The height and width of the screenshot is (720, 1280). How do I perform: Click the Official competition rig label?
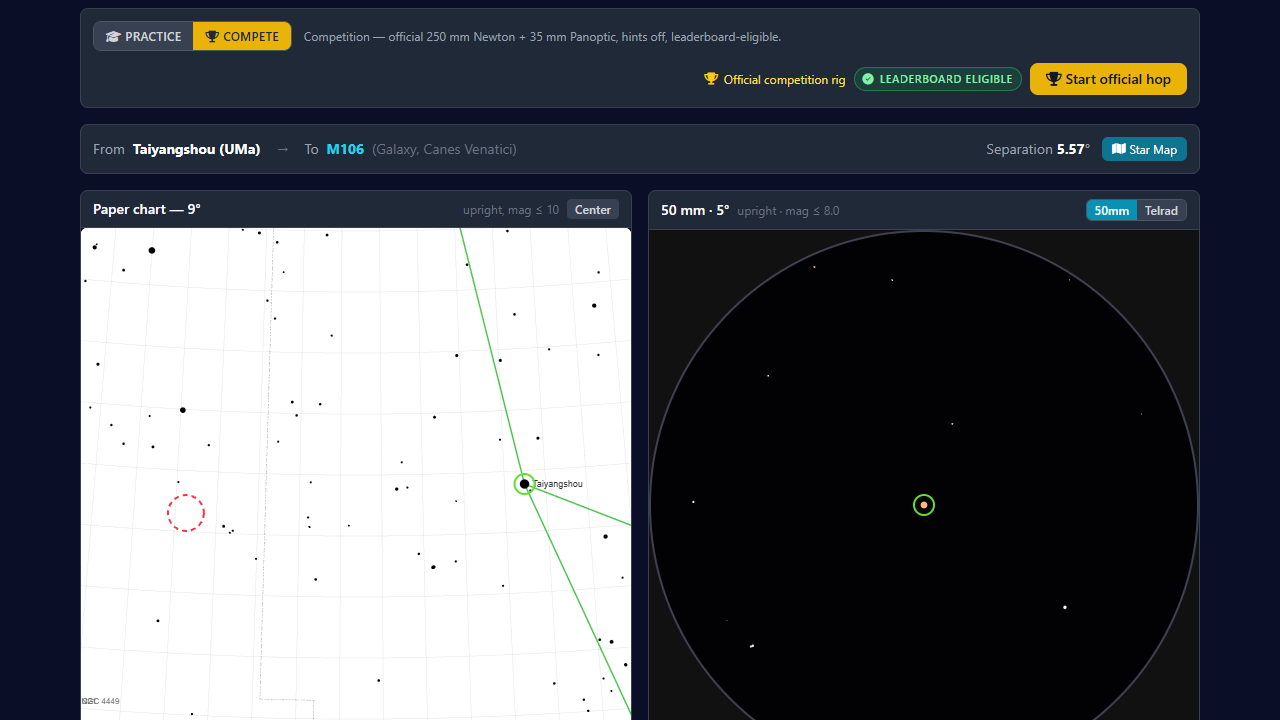[784, 79]
